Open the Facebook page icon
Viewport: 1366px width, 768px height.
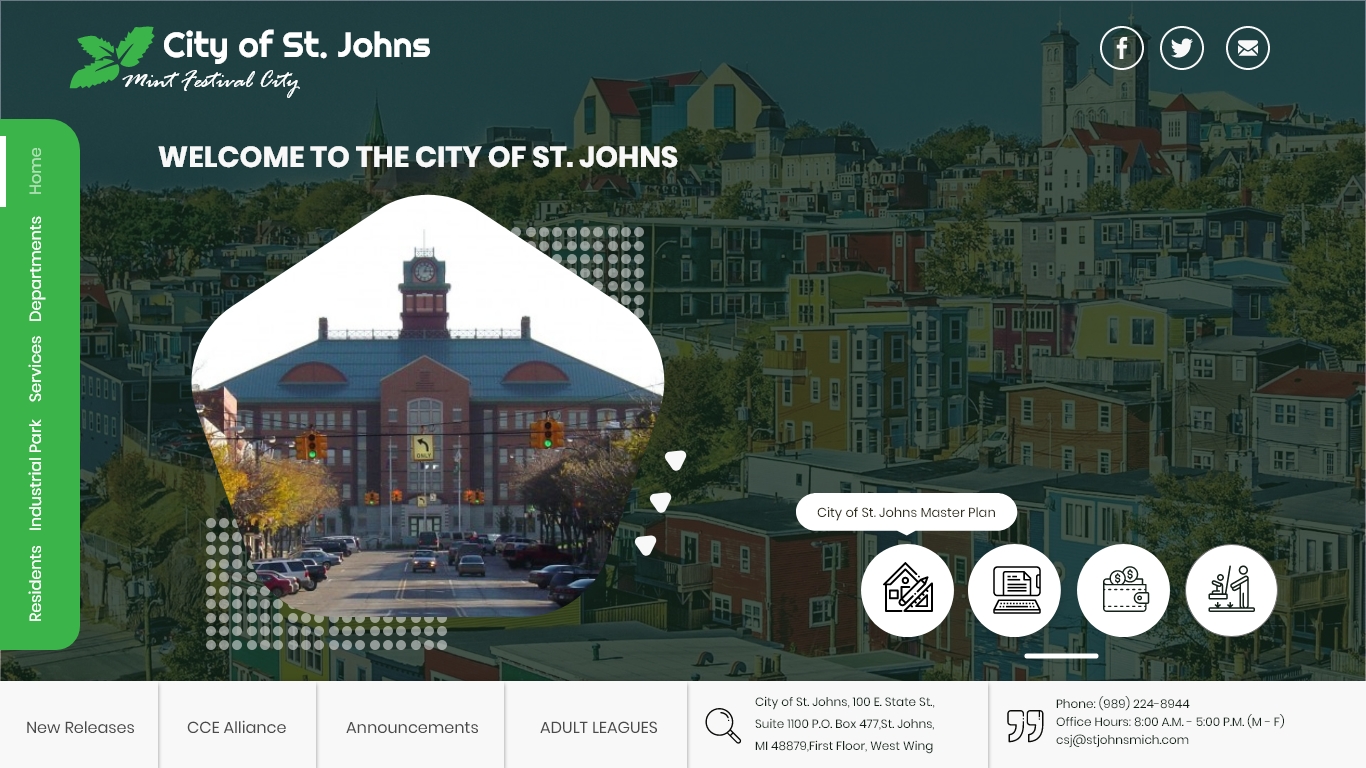pos(1122,48)
